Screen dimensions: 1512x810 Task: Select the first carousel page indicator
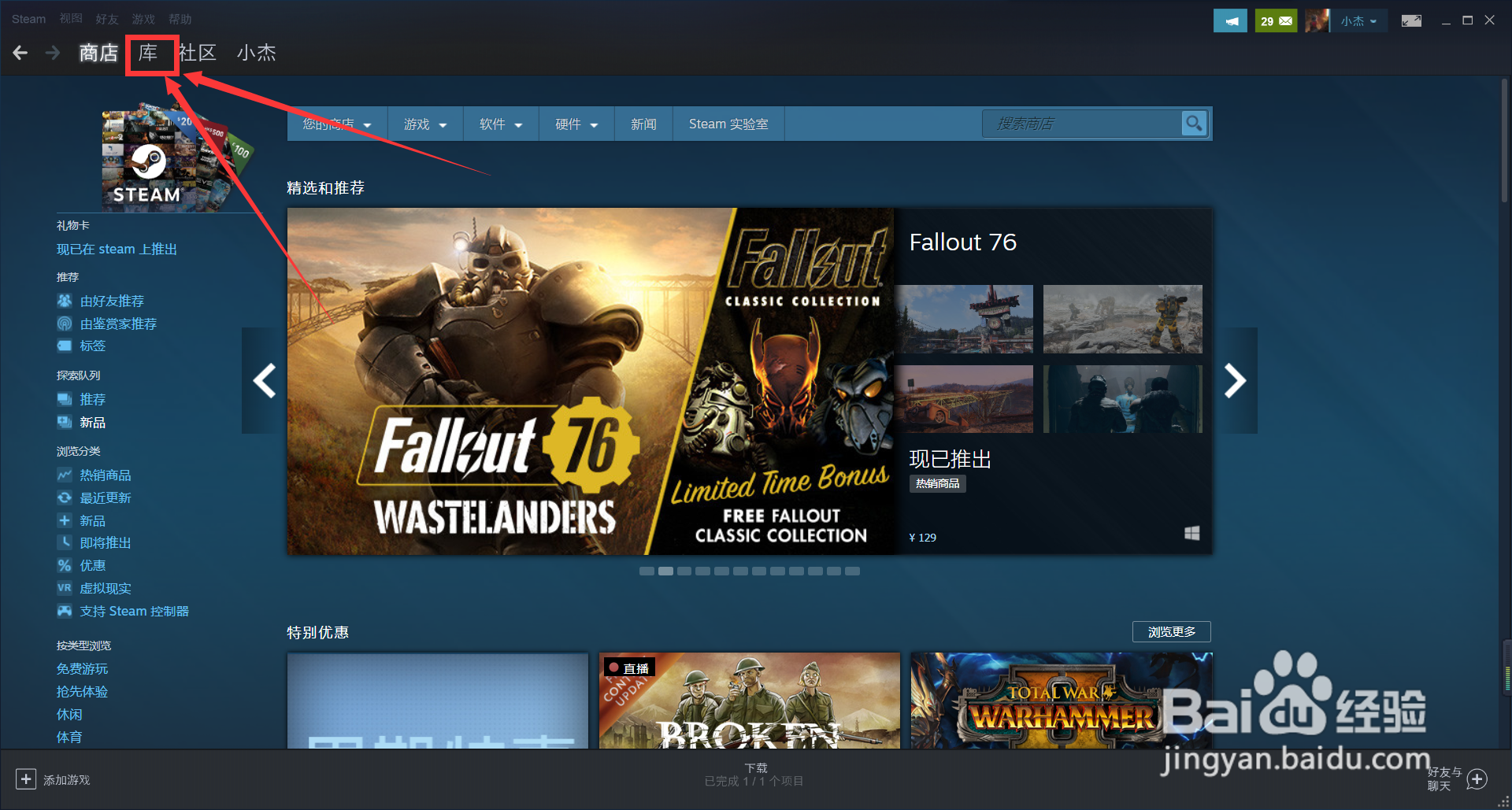pyautogui.click(x=647, y=571)
